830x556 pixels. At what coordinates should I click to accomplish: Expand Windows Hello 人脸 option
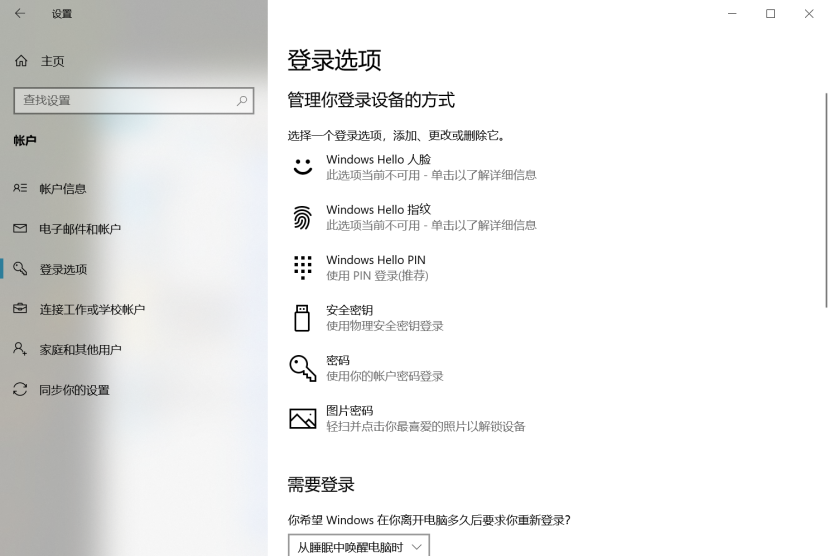[x=413, y=167]
